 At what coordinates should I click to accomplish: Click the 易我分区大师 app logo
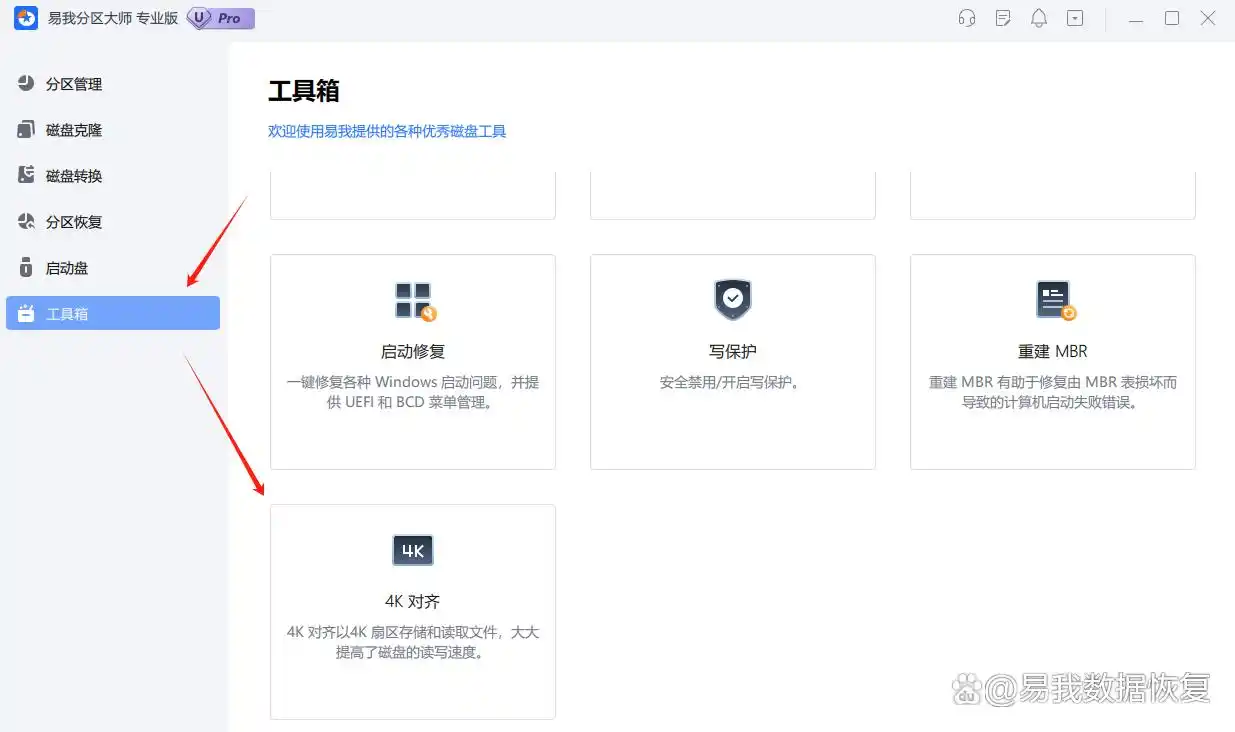(24, 18)
